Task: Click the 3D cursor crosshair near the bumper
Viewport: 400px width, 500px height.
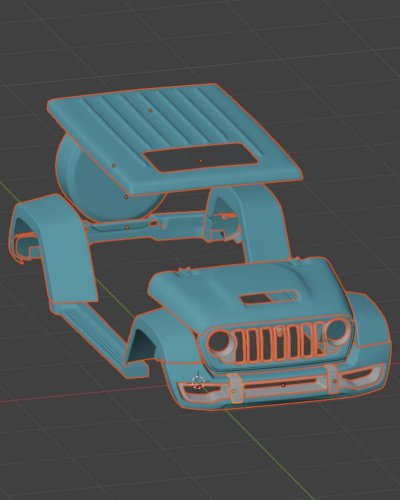Action: (x=199, y=381)
